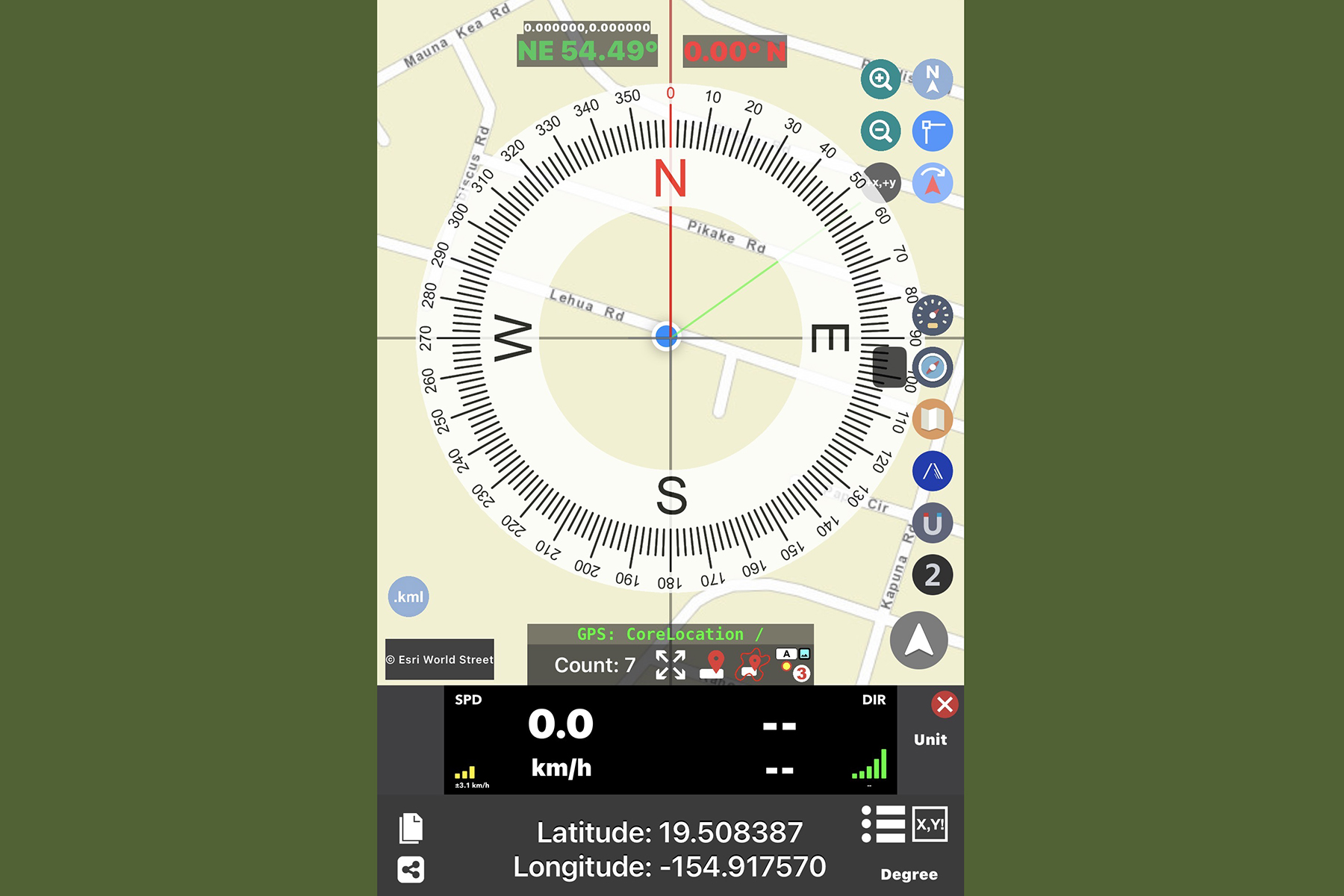Image resolution: width=1344 pixels, height=896 pixels.
Task: Open the speedometer gauge
Action: pos(933,315)
